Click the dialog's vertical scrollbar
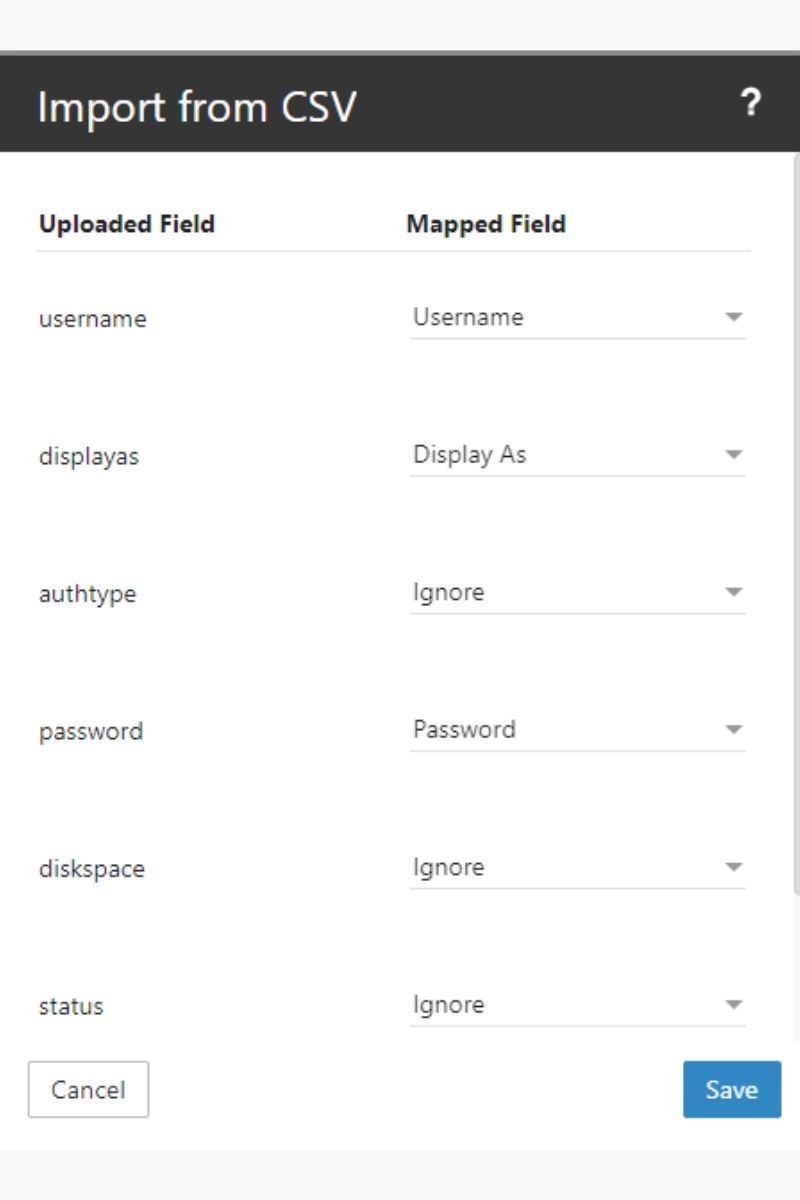The image size is (800, 1200). (x=796, y=520)
